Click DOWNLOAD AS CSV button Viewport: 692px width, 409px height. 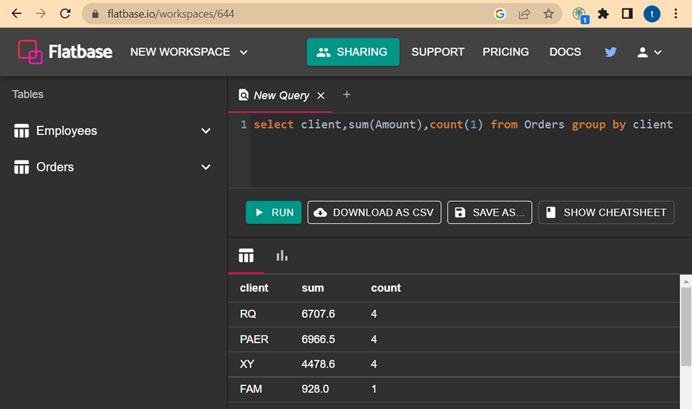pyautogui.click(x=374, y=213)
